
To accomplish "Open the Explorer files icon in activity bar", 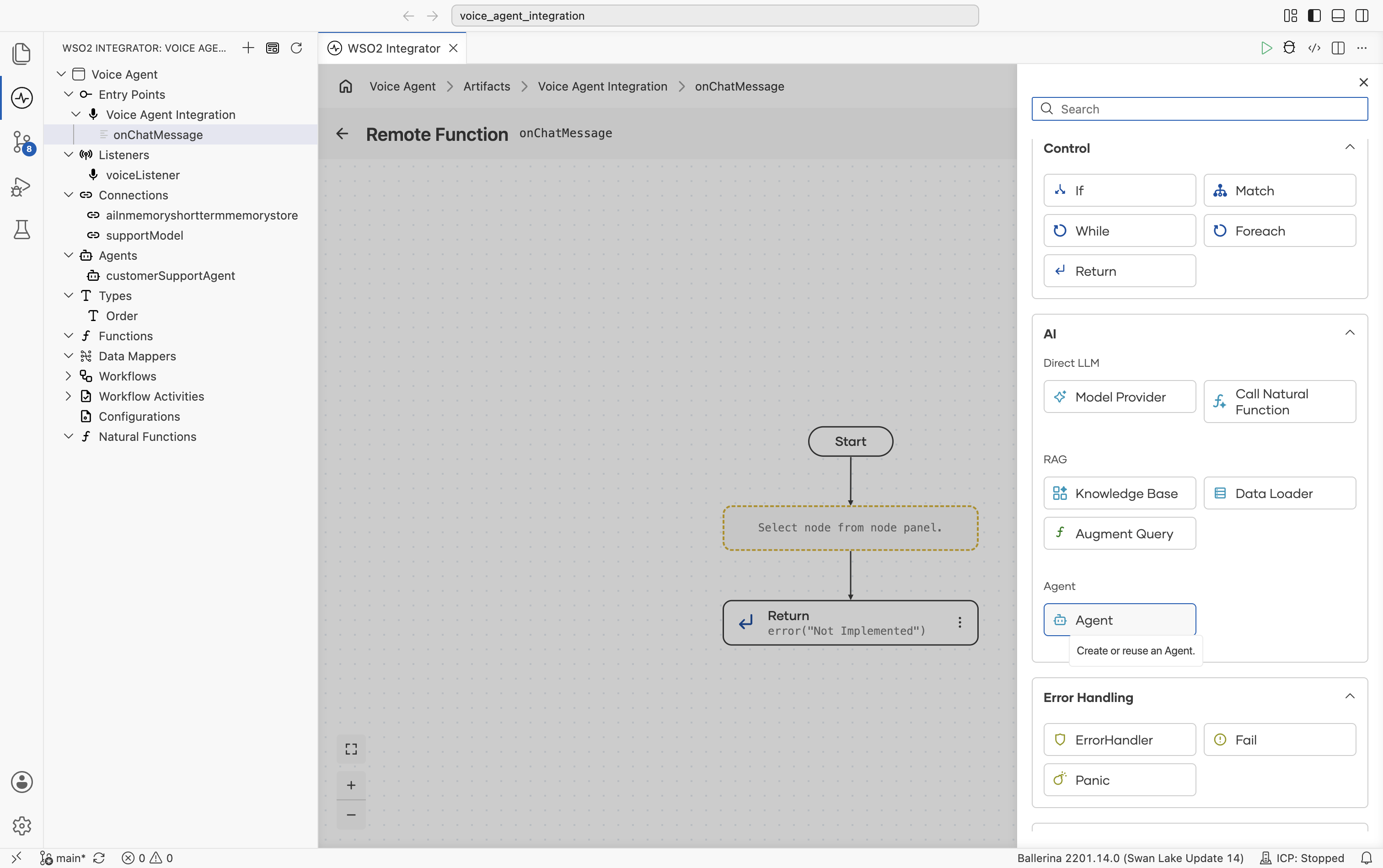I will 22,54.
